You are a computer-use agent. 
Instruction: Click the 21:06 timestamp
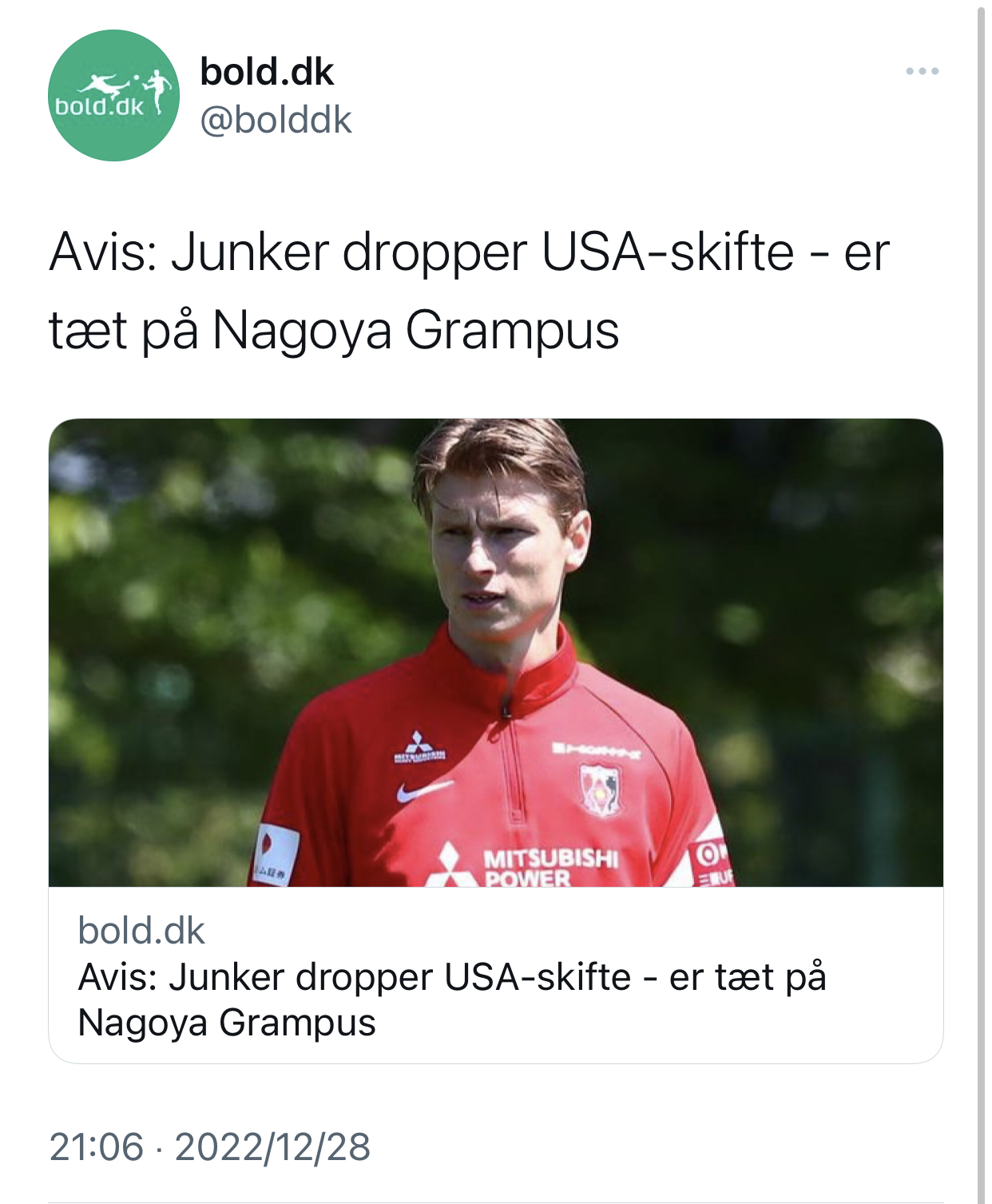97,1147
